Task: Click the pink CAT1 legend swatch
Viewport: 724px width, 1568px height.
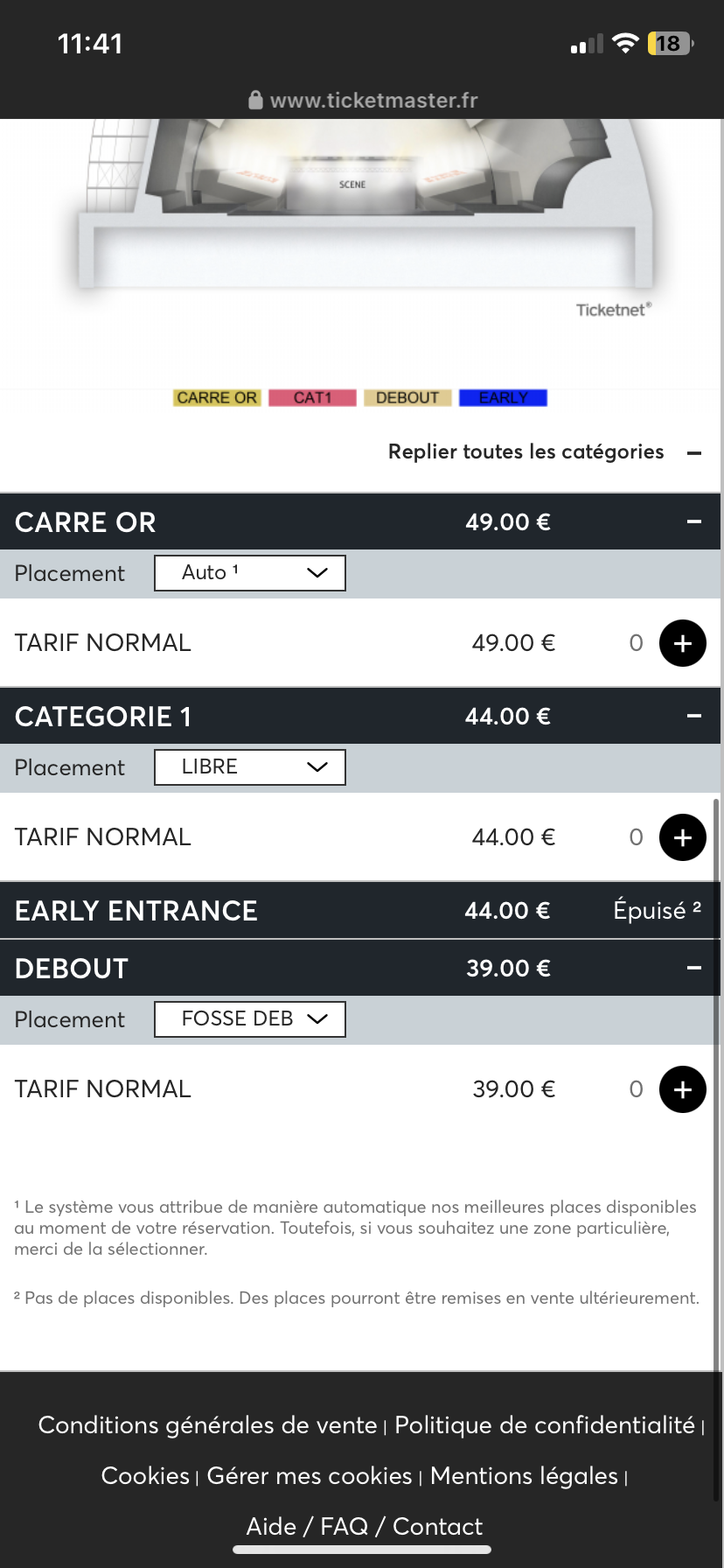Action: coord(312,398)
